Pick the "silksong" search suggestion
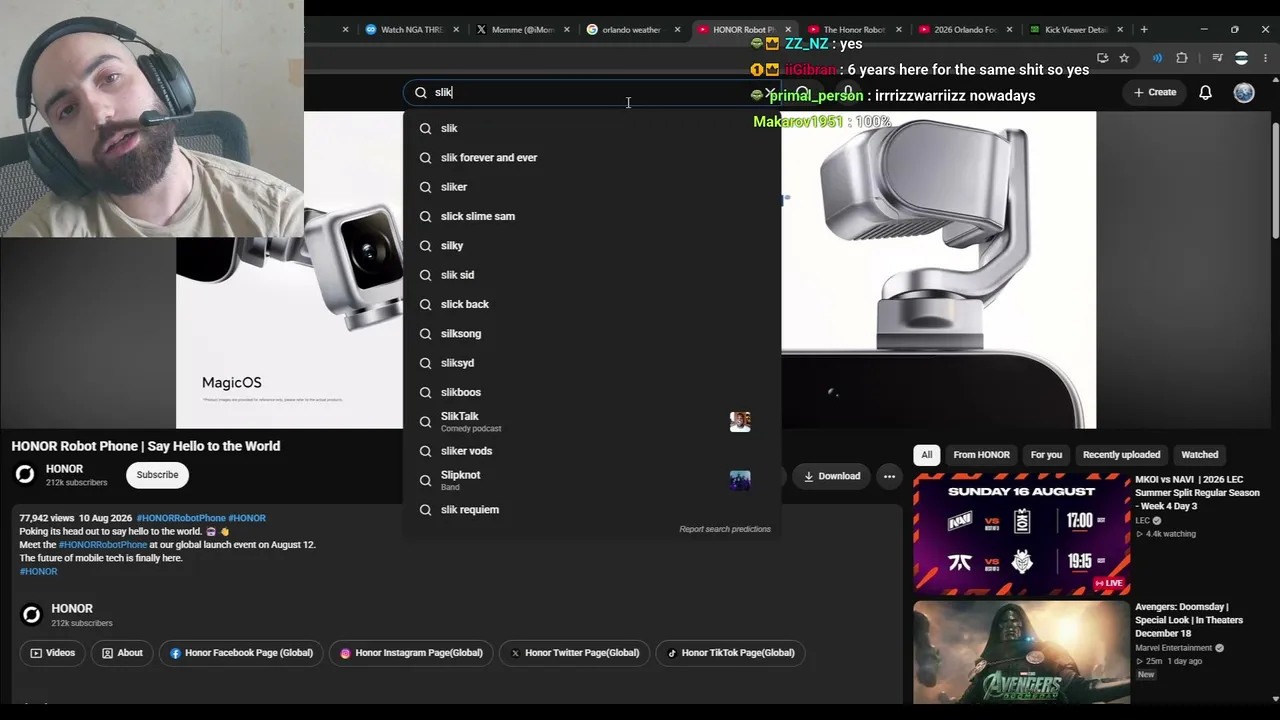 point(592,334)
